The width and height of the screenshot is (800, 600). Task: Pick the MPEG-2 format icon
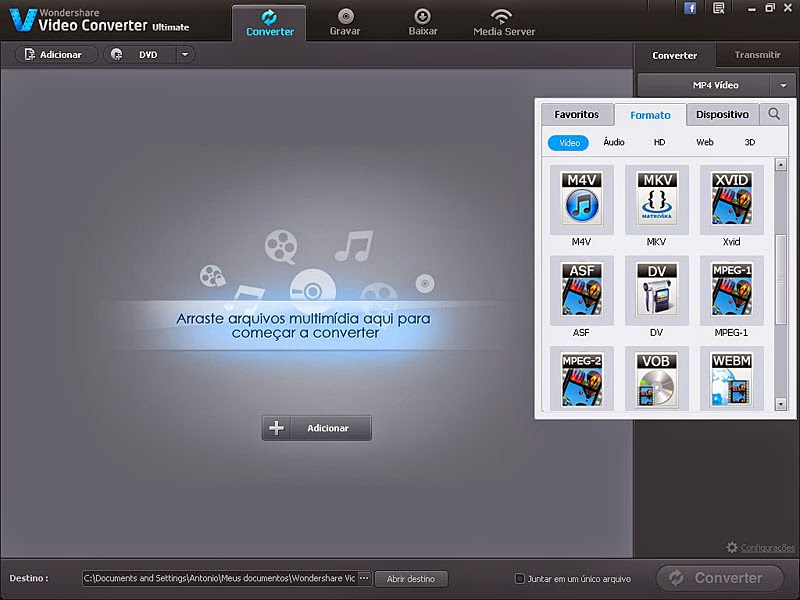point(582,380)
